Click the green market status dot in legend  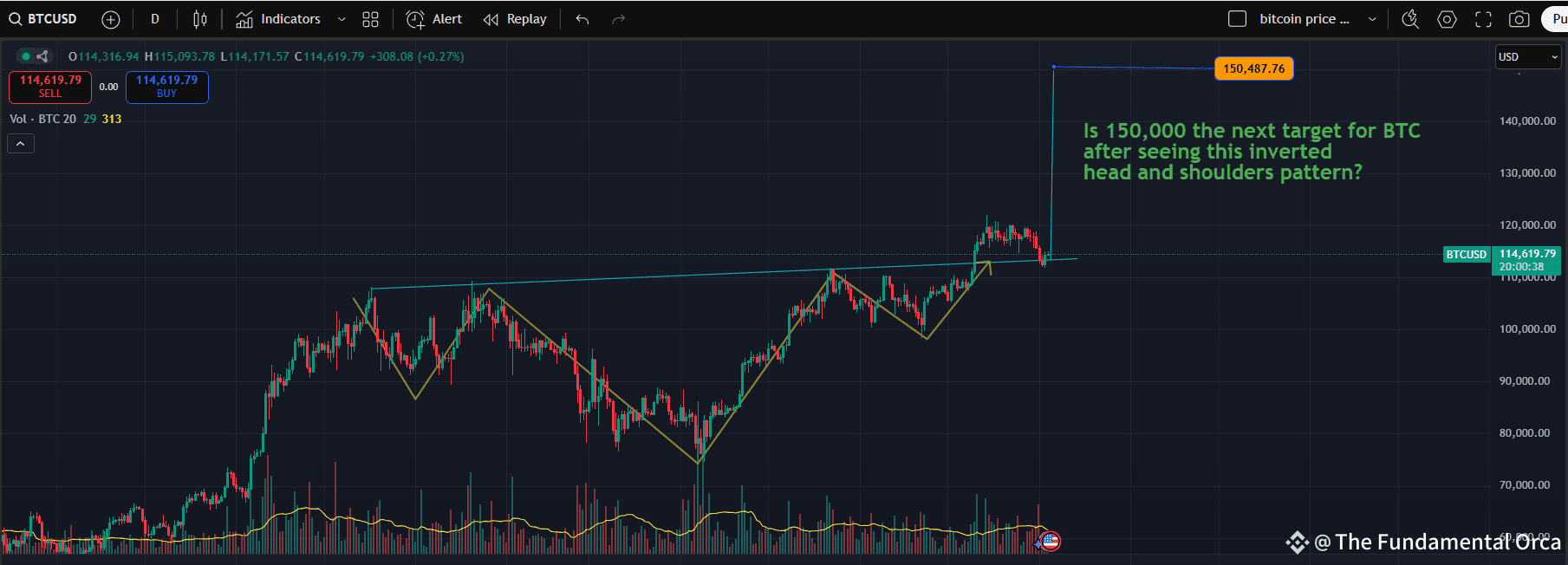click(x=26, y=56)
